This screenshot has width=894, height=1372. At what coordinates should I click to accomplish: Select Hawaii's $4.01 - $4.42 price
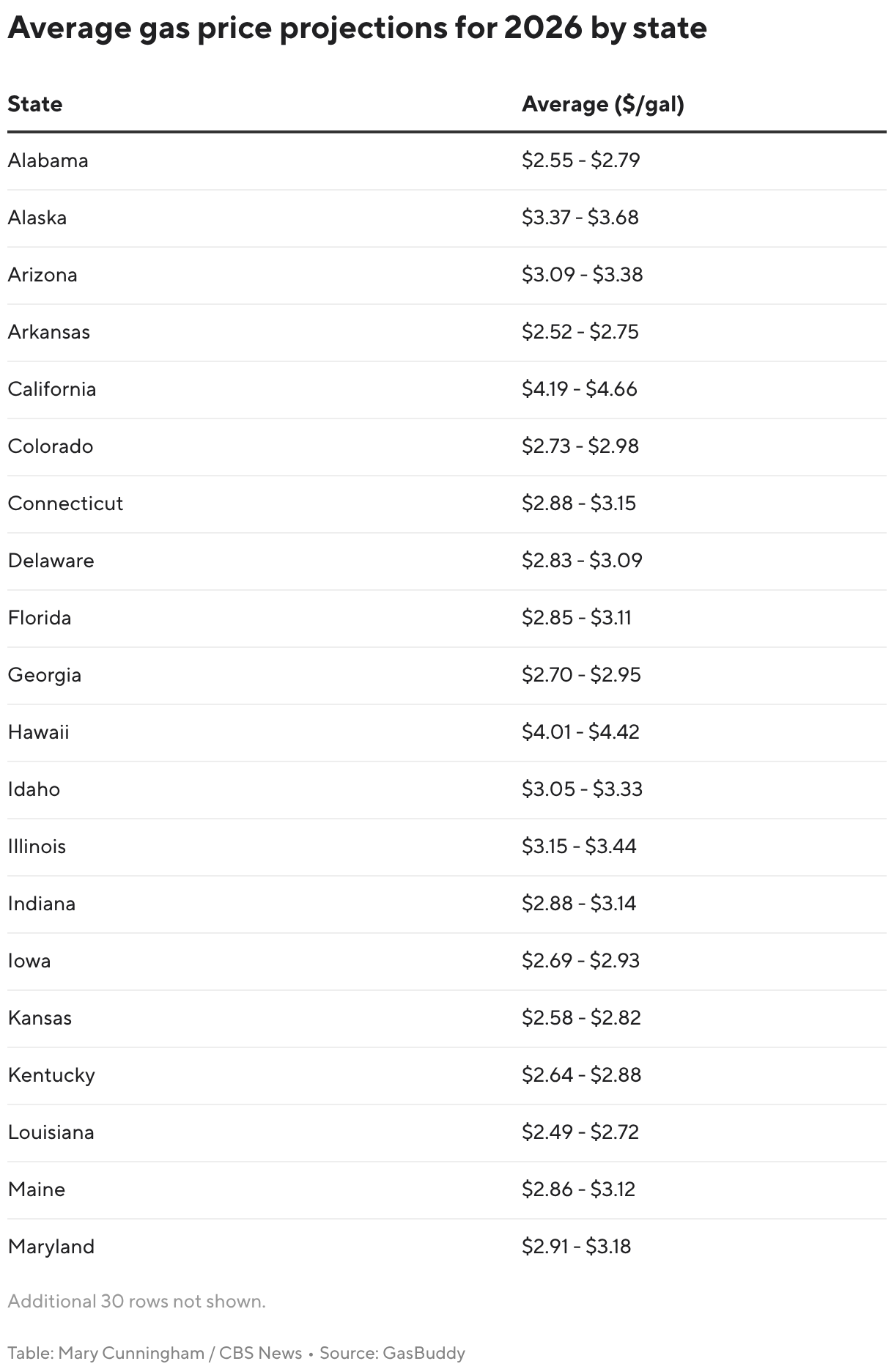(x=580, y=732)
